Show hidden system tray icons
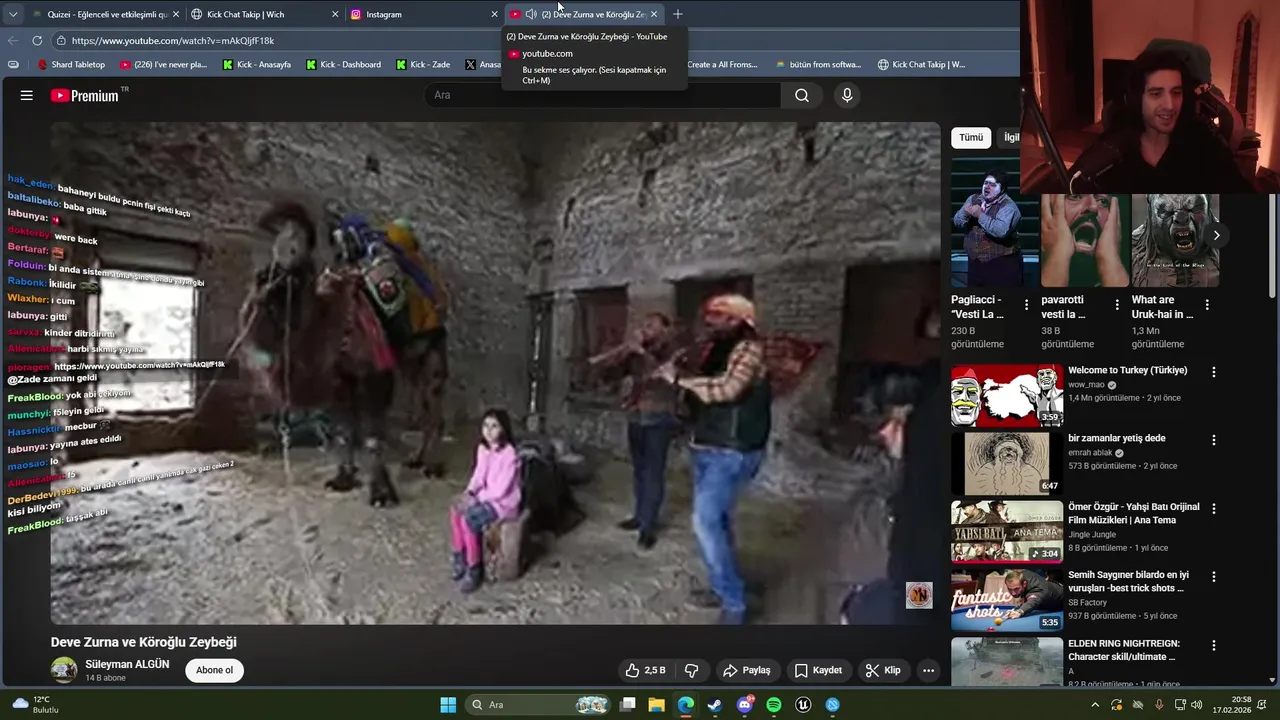1280x720 pixels. point(1095,705)
